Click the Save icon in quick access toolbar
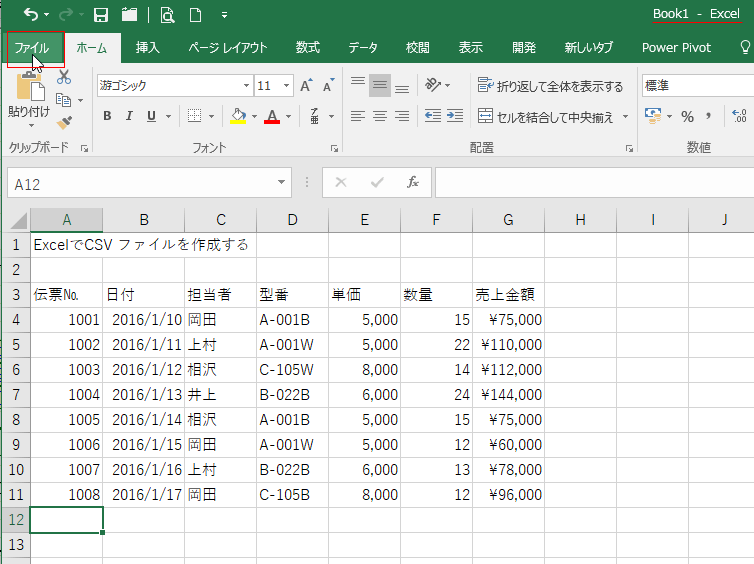Screen dimensions: 754x564 coord(100,15)
